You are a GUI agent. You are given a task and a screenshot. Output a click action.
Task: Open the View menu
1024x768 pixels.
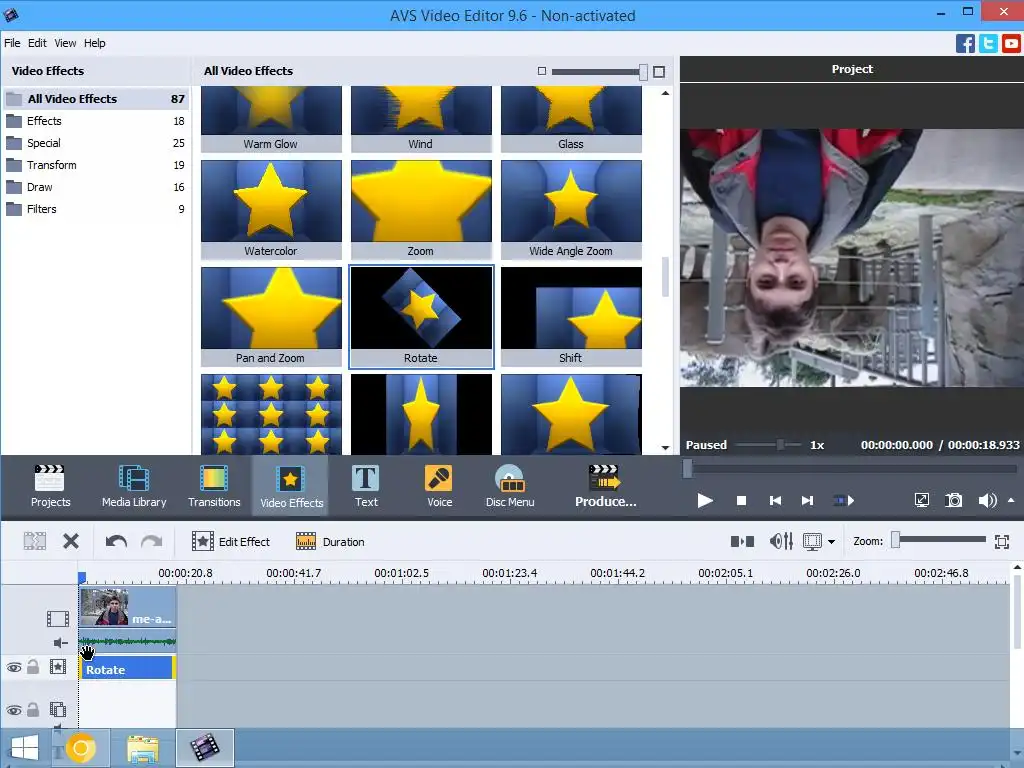coord(65,43)
